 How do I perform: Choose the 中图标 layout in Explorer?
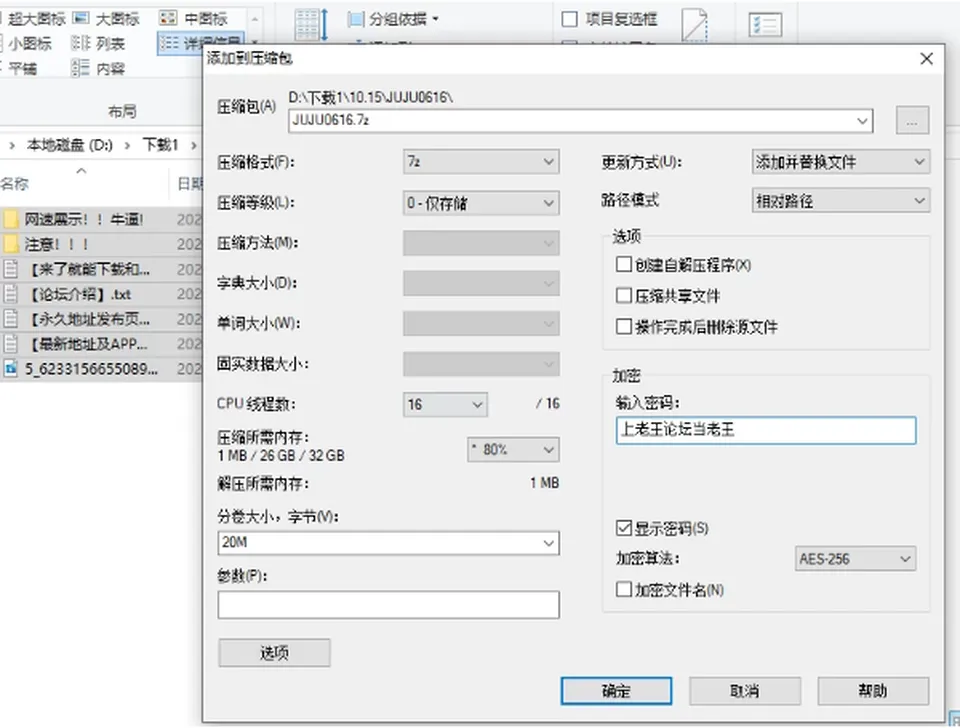tap(193, 19)
